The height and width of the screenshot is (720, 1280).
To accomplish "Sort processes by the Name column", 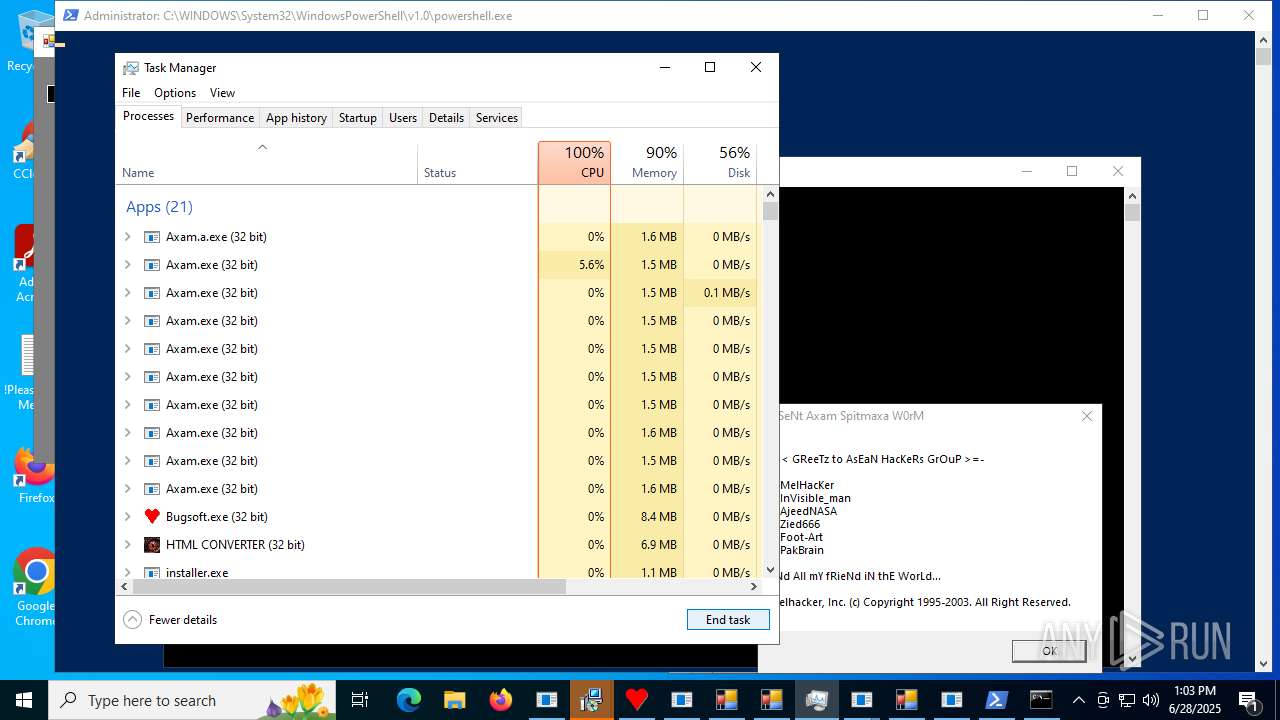I will click(266, 163).
